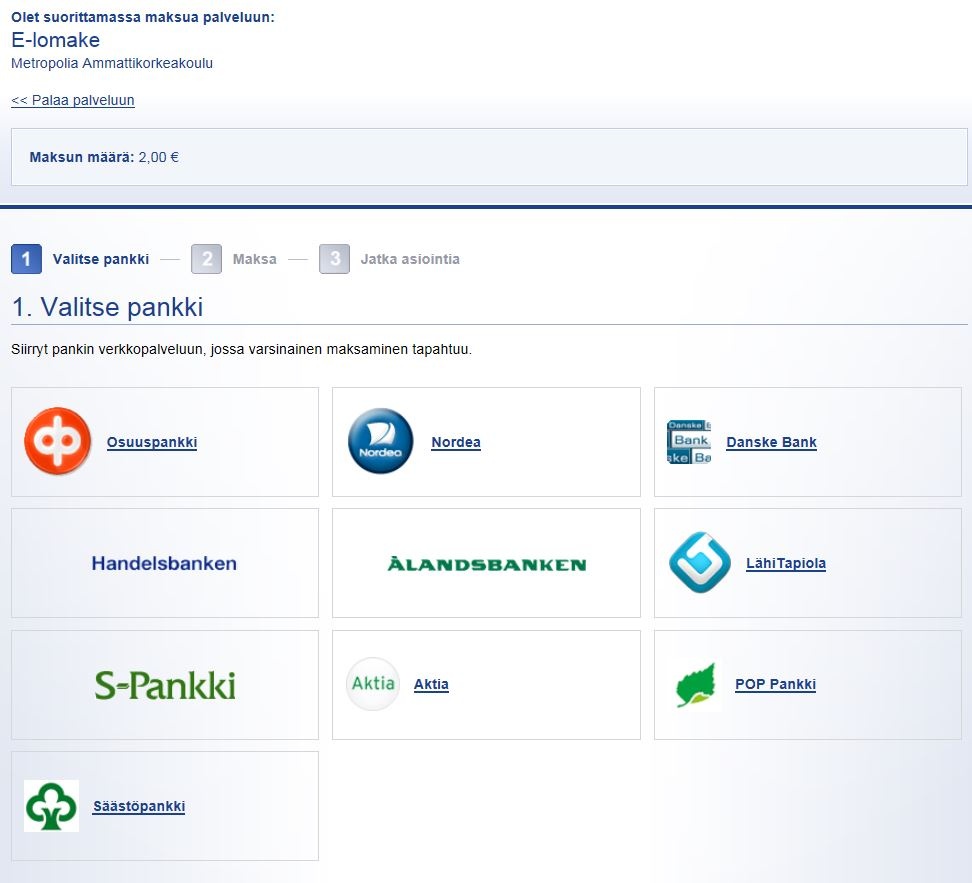Click the Danske Bank logo image
The height and width of the screenshot is (883, 972).
[689, 442]
